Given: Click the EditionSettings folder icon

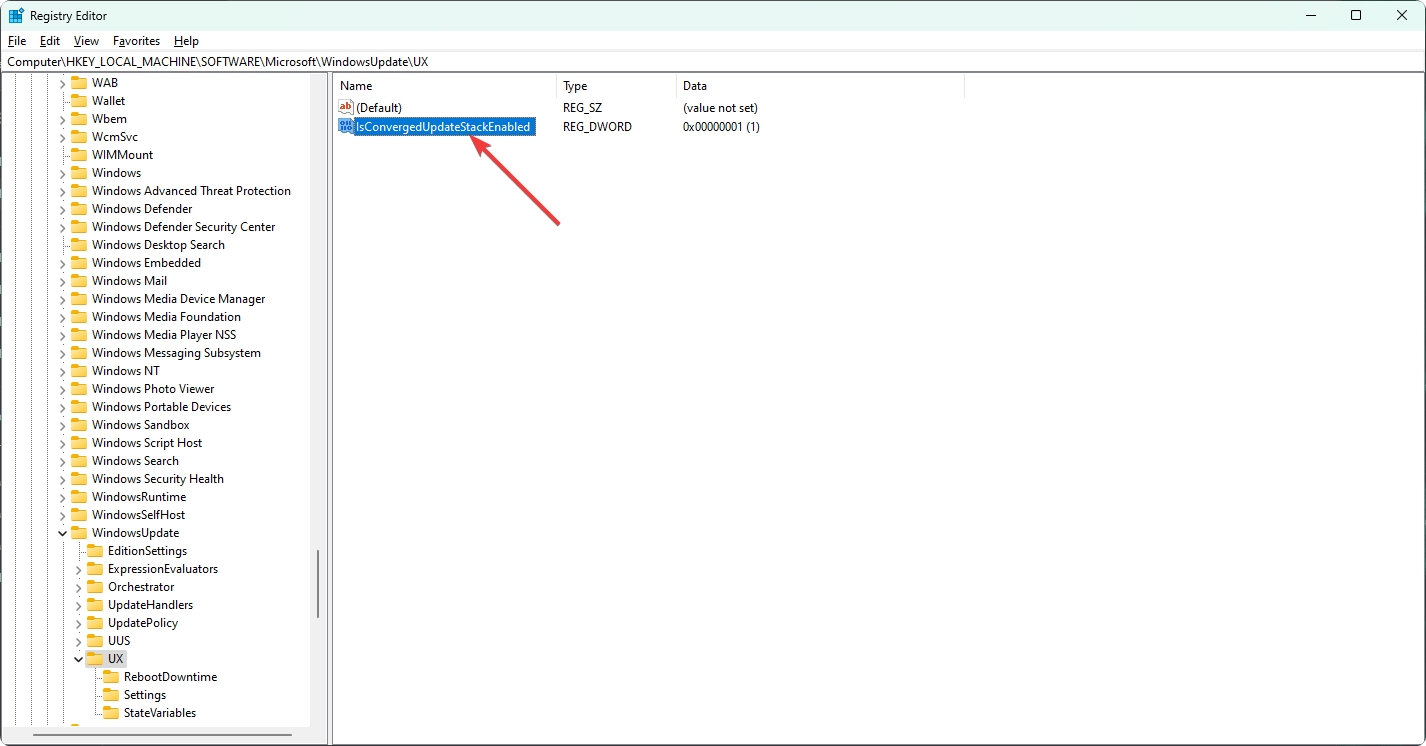Looking at the screenshot, I should pyautogui.click(x=95, y=551).
